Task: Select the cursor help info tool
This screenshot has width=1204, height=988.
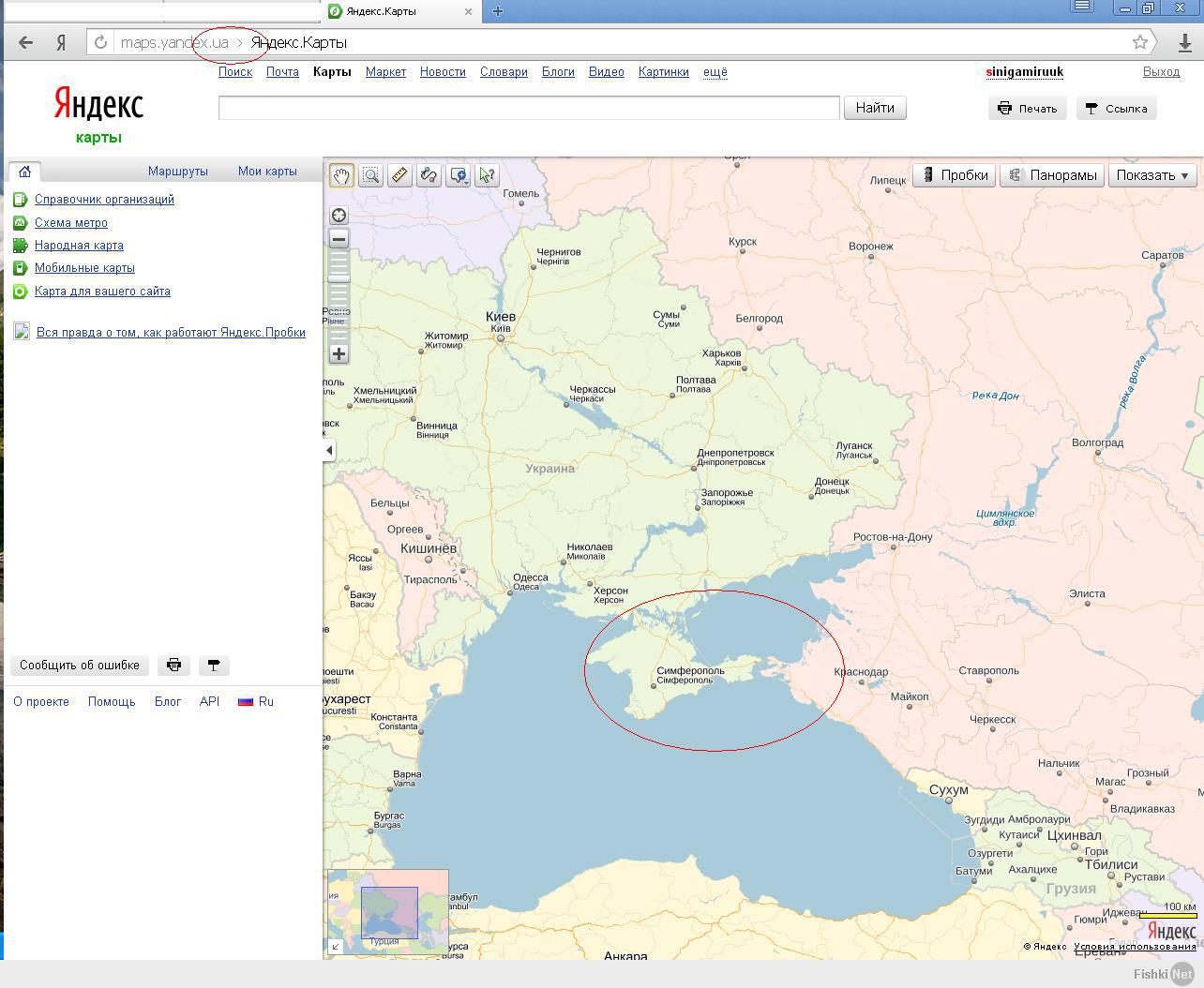Action: (x=487, y=175)
